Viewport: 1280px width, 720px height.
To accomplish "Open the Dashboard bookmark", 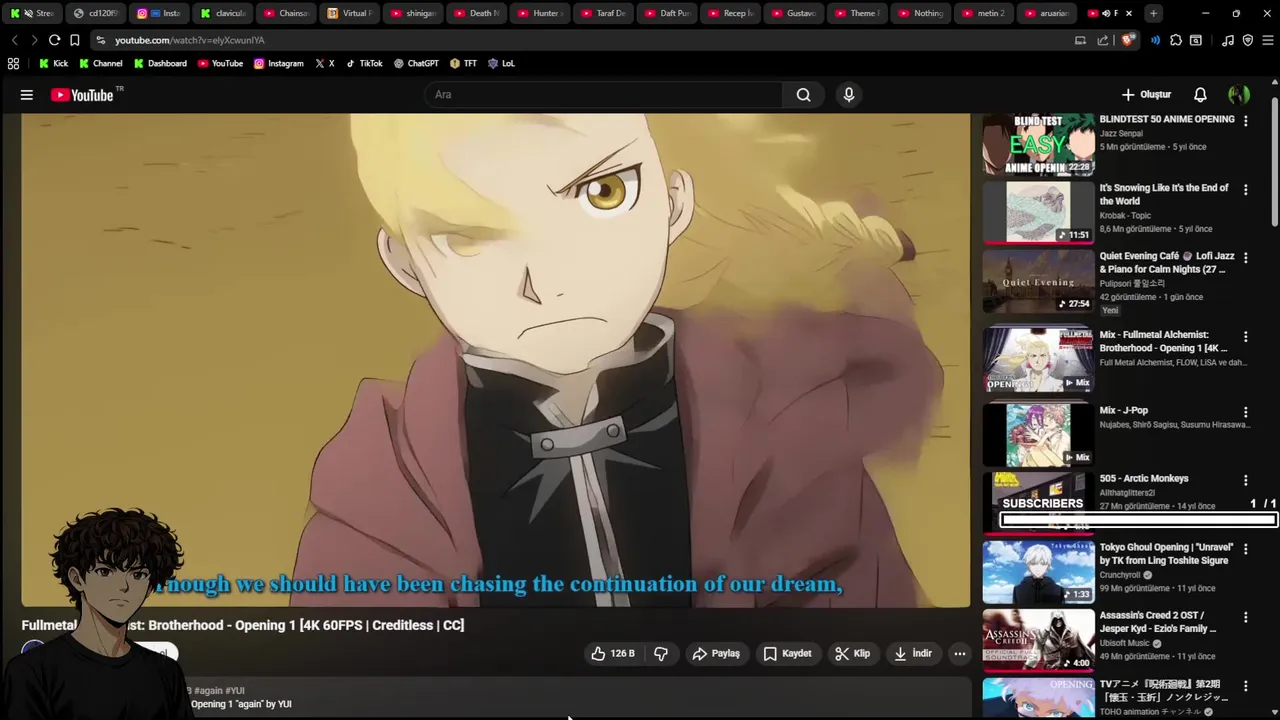I will 160,63.
